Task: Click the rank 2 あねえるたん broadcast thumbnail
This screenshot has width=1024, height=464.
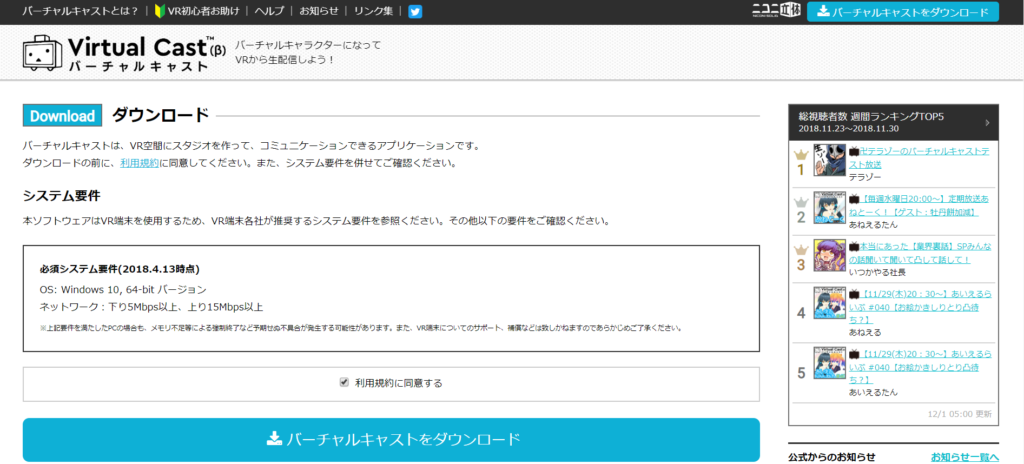Action: pos(830,208)
